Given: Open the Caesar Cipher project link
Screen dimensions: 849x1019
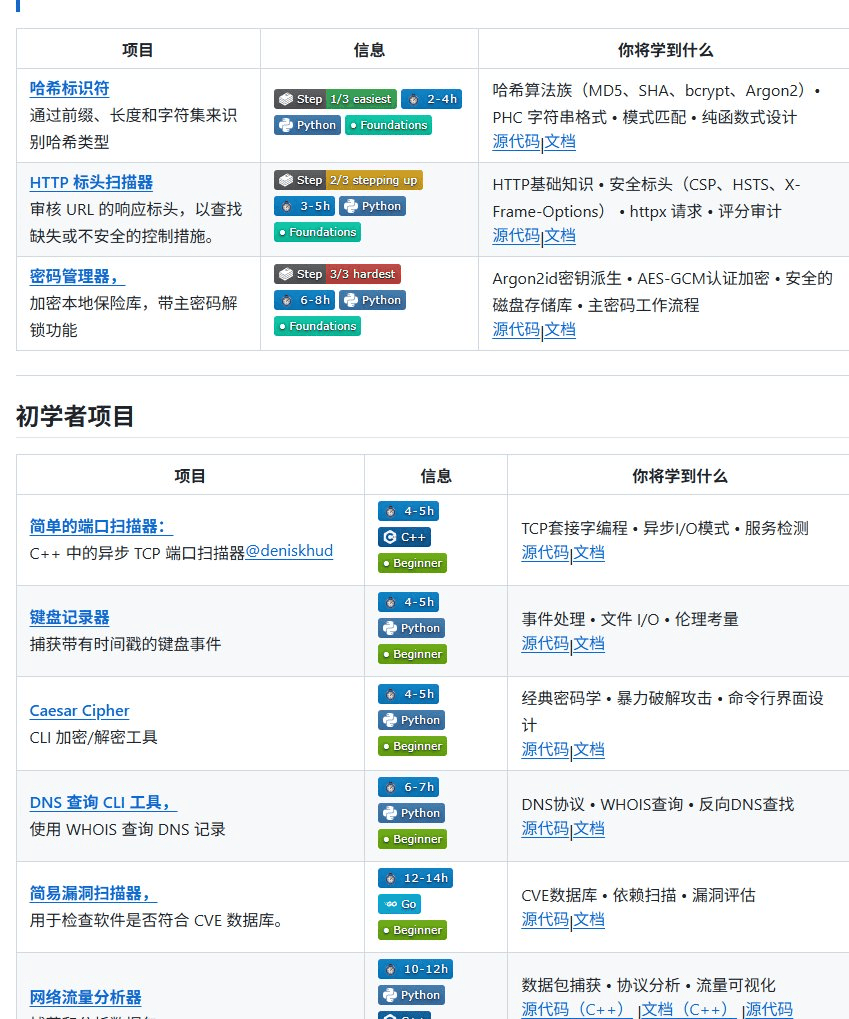Looking at the screenshot, I should (x=79, y=711).
